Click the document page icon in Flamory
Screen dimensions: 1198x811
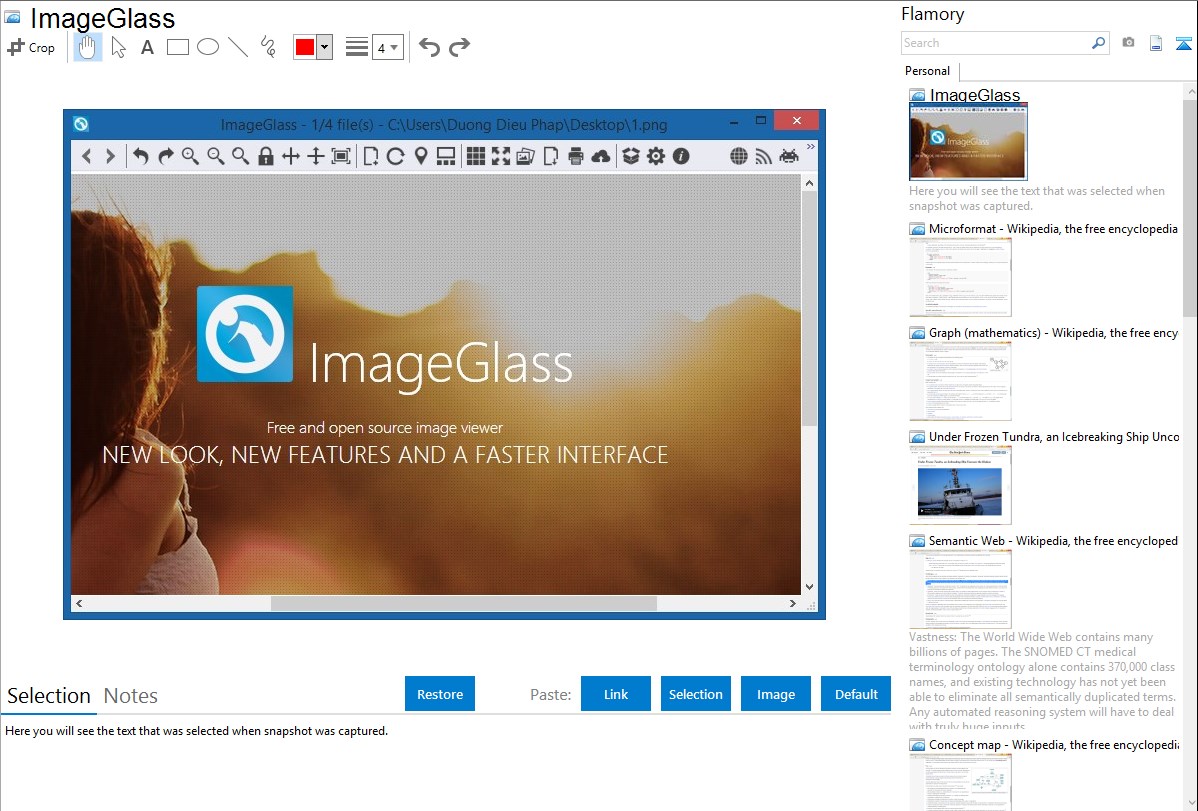pyautogui.click(x=1156, y=44)
